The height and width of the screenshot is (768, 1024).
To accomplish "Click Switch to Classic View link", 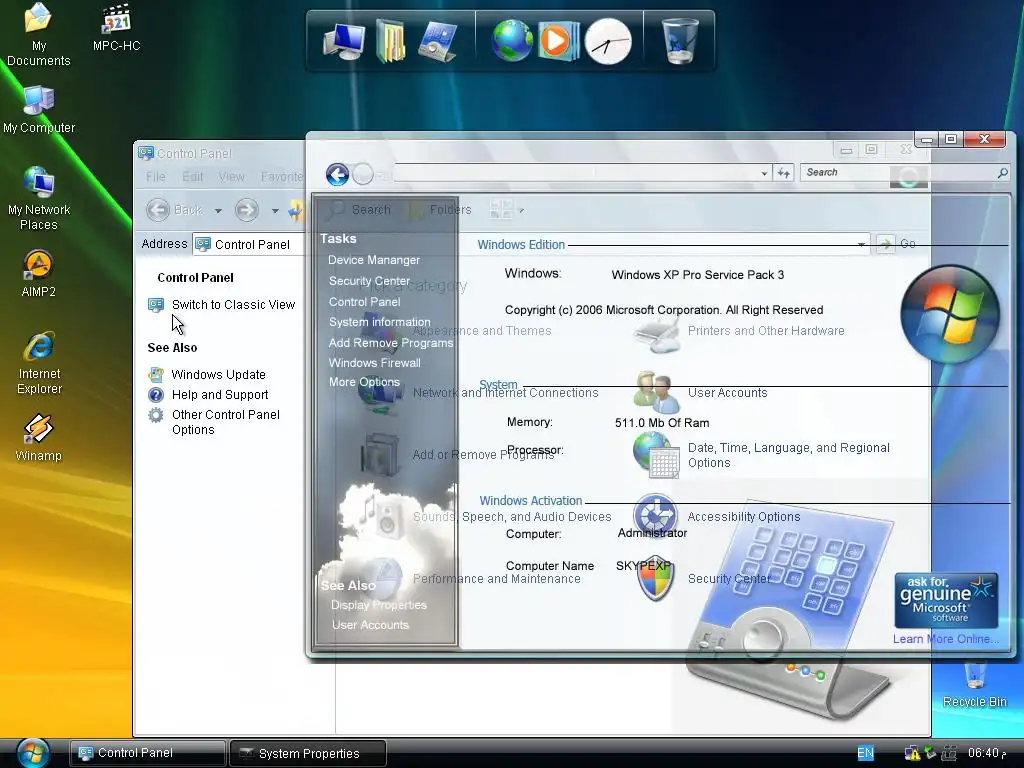I will coord(233,304).
